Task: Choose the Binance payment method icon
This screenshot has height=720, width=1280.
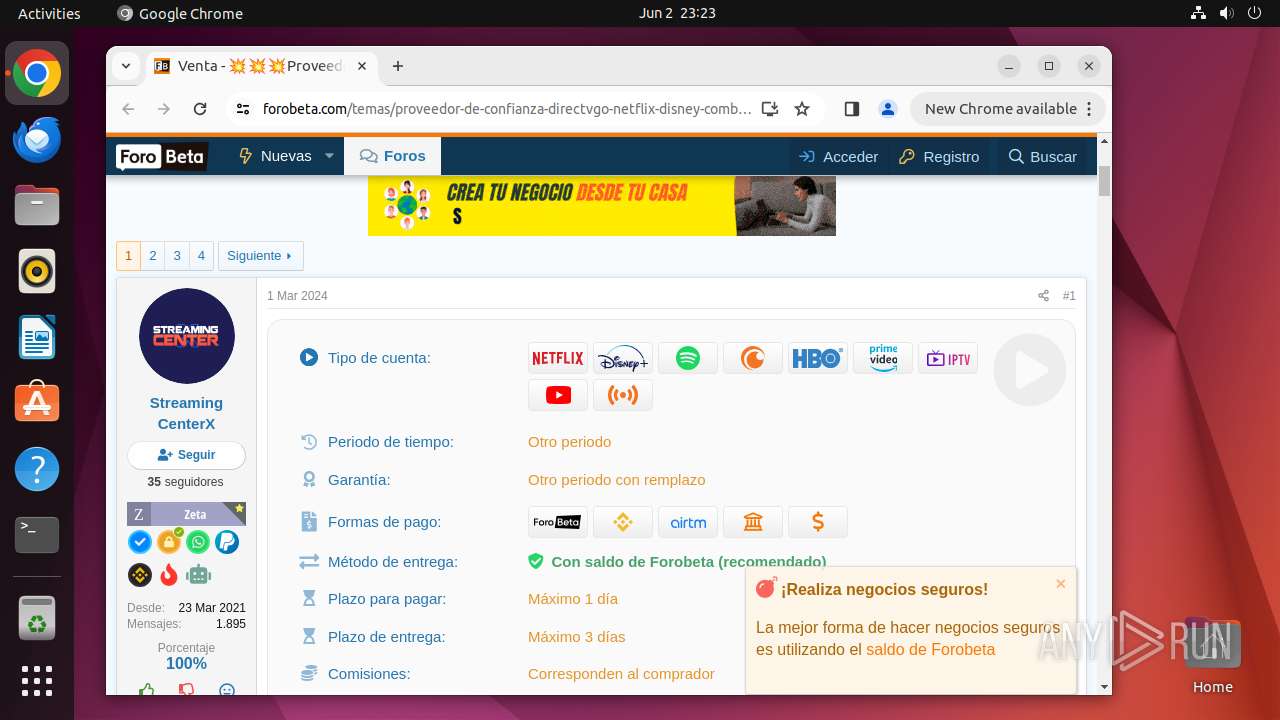Action: pyautogui.click(x=623, y=522)
